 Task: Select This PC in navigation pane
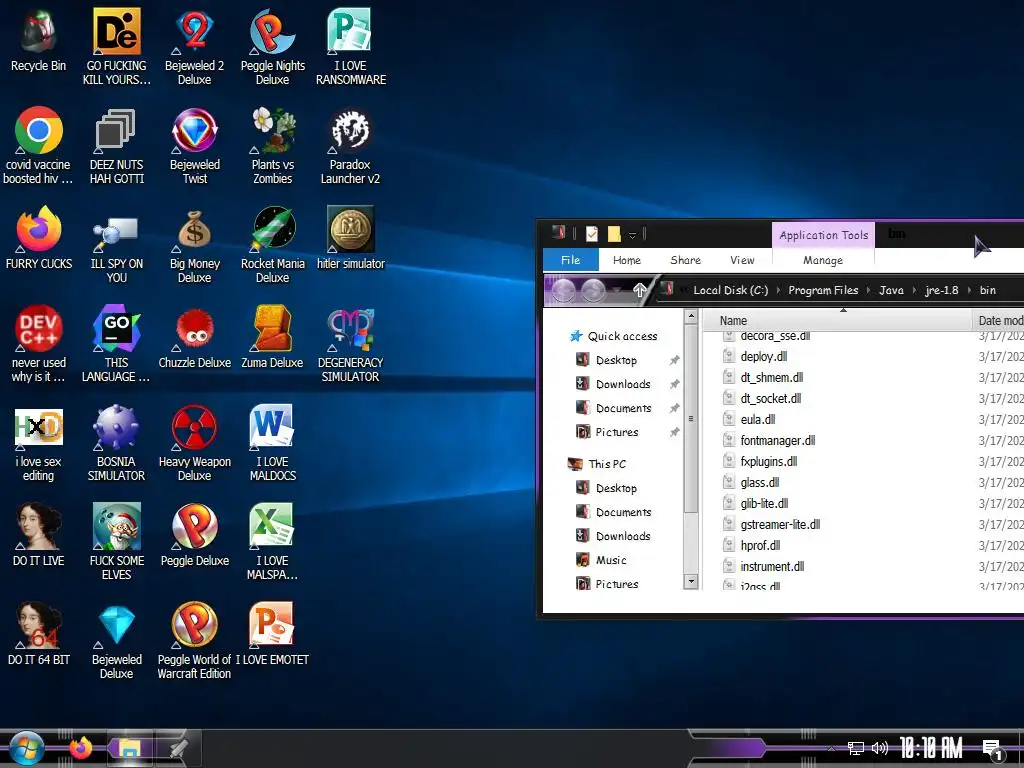[x=598, y=464]
